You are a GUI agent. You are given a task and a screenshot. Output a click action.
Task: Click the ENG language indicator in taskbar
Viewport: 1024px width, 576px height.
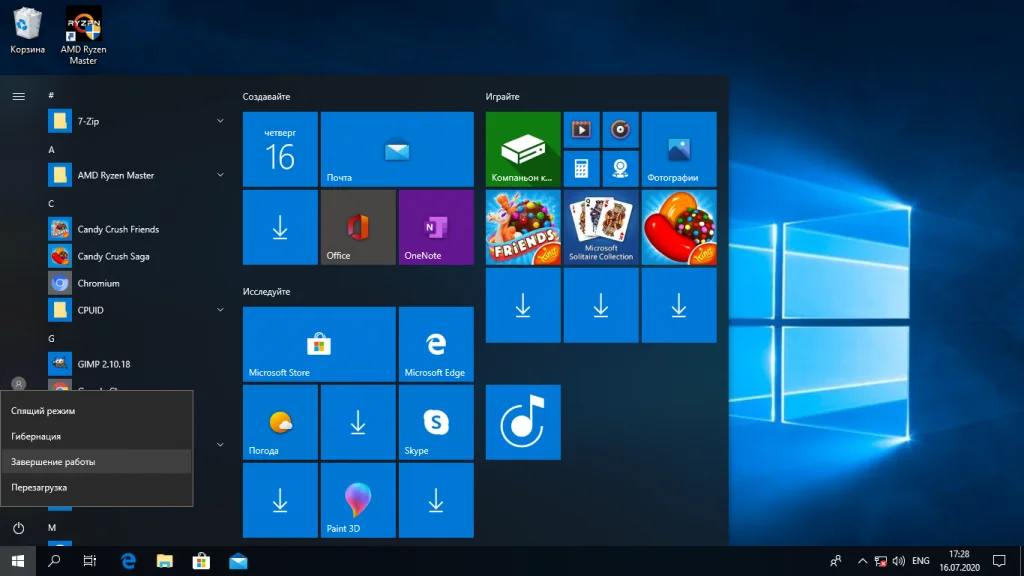pyautogui.click(x=921, y=561)
